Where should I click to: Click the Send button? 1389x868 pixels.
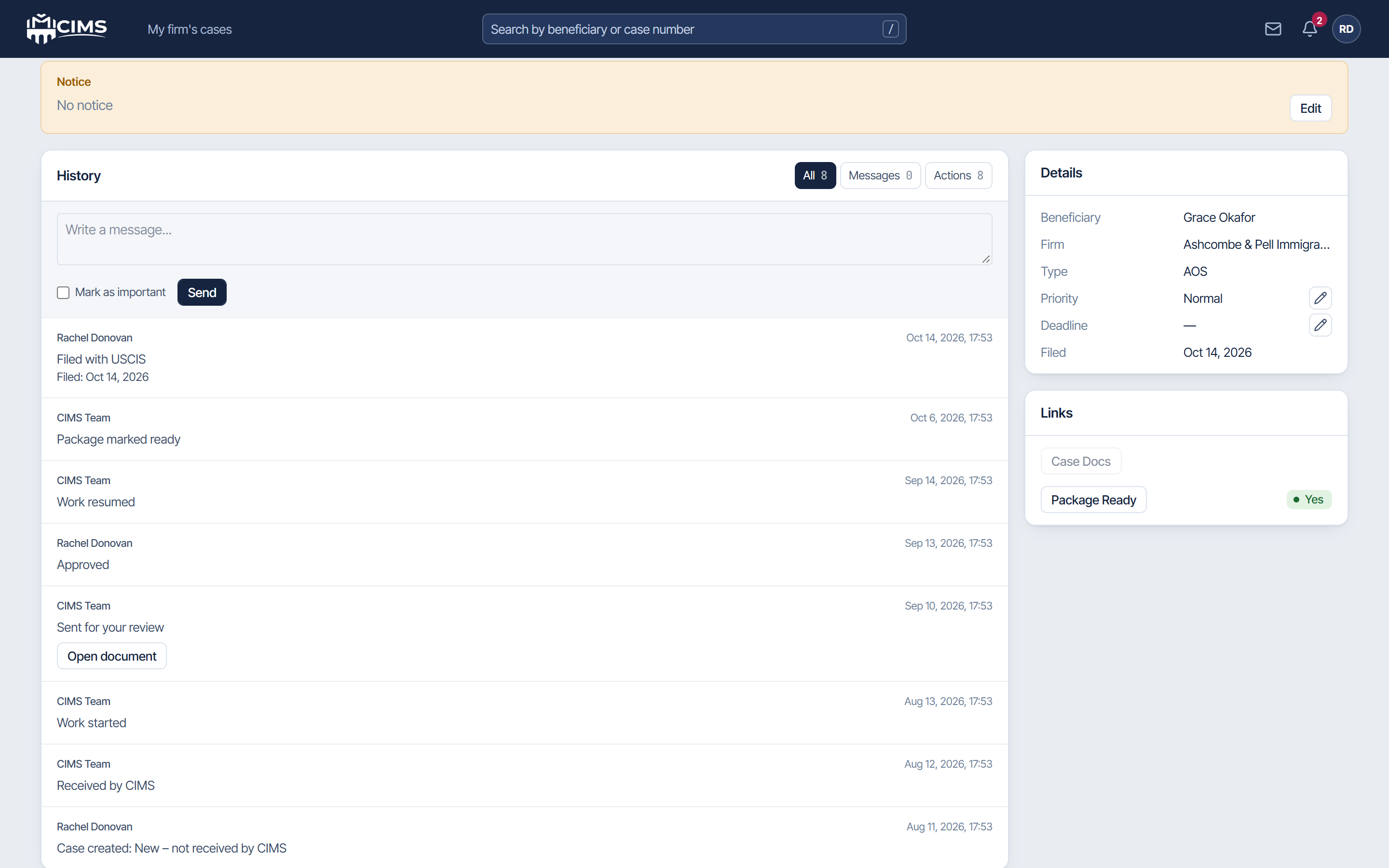coord(202,292)
